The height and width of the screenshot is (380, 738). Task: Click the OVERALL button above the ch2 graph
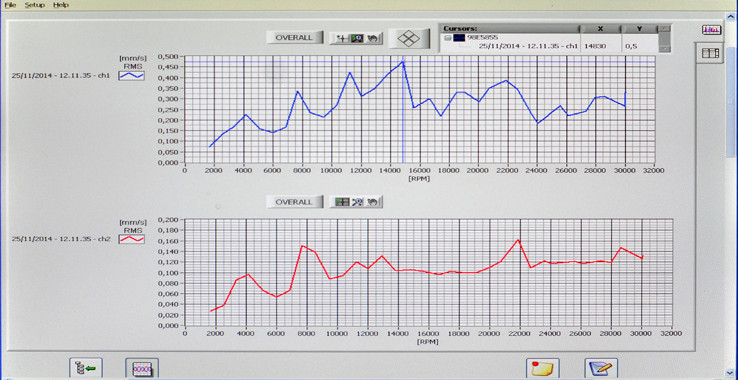click(295, 202)
